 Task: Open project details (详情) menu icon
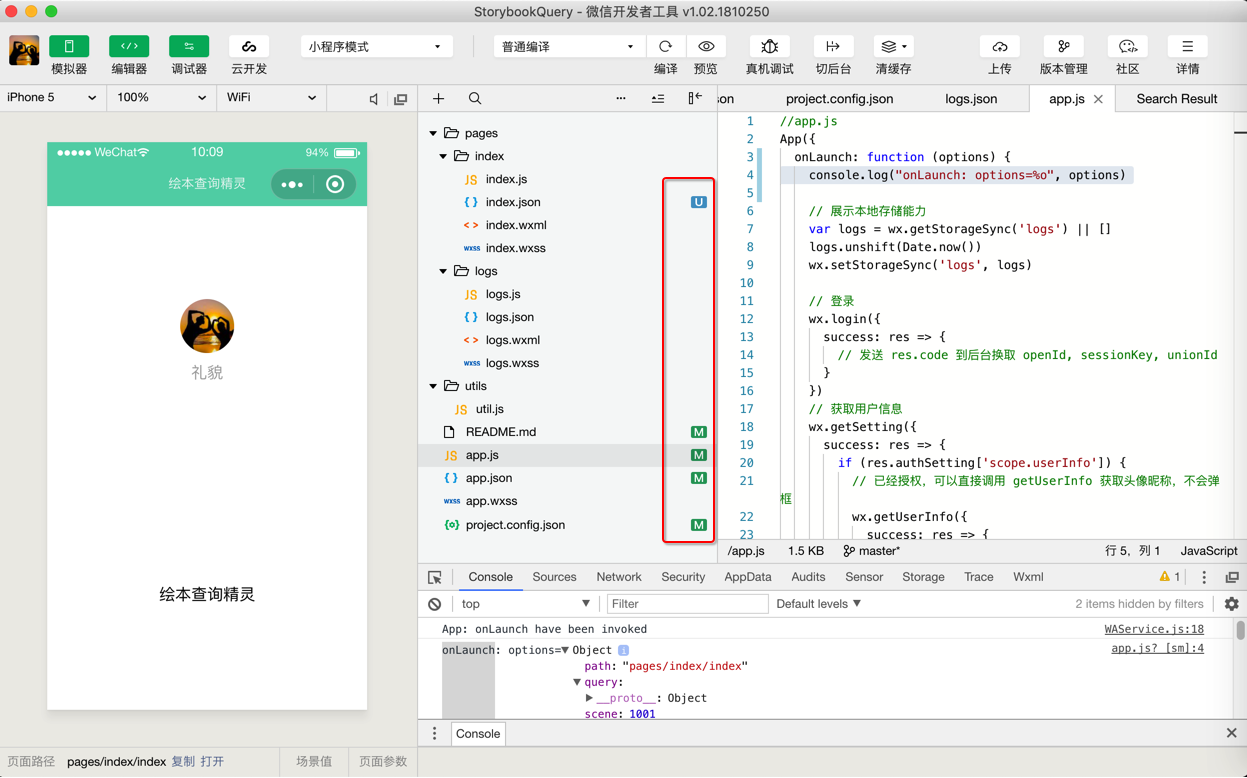(x=1187, y=46)
